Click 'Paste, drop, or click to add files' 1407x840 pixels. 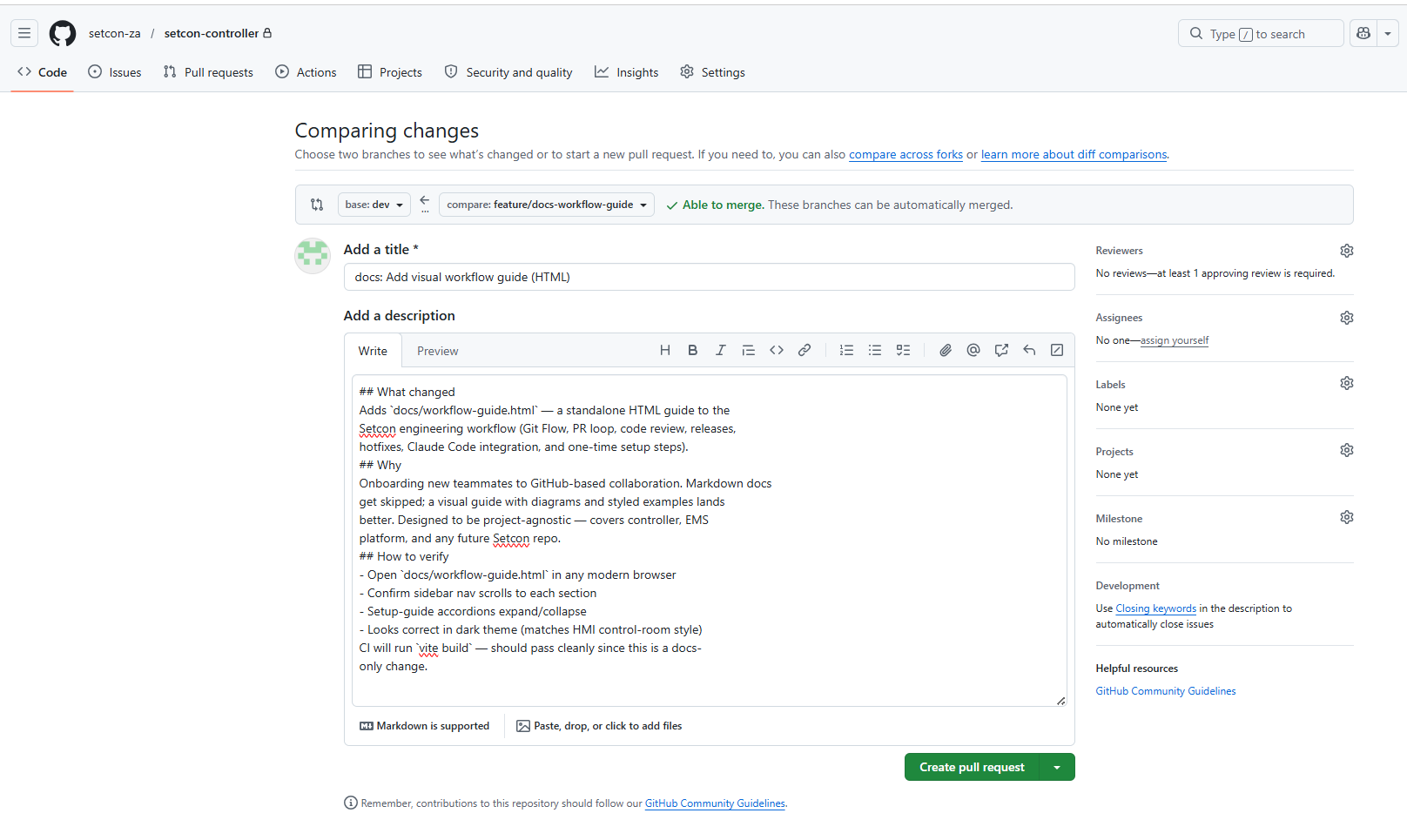click(x=599, y=726)
